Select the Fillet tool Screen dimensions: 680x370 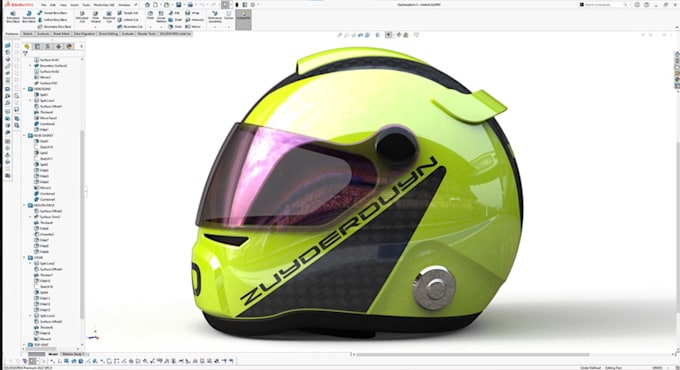(x=150, y=15)
